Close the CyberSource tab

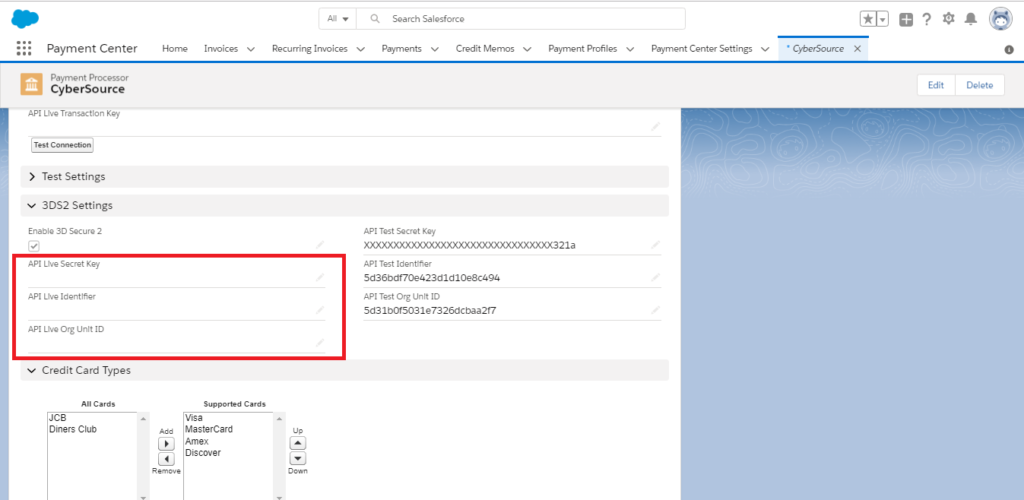[x=857, y=48]
